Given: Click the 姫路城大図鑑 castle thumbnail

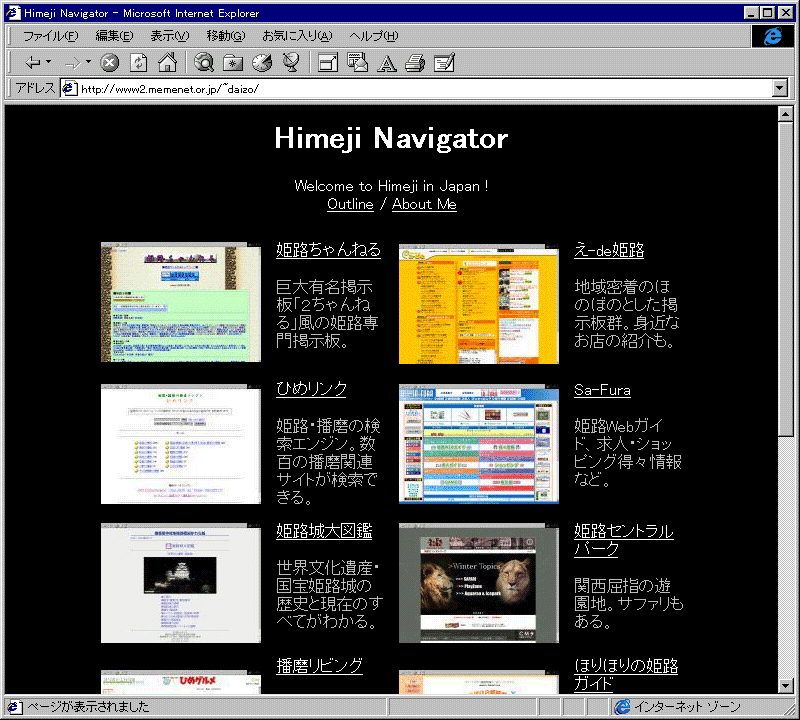Looking at the screenshot, I should coord(181,583).
